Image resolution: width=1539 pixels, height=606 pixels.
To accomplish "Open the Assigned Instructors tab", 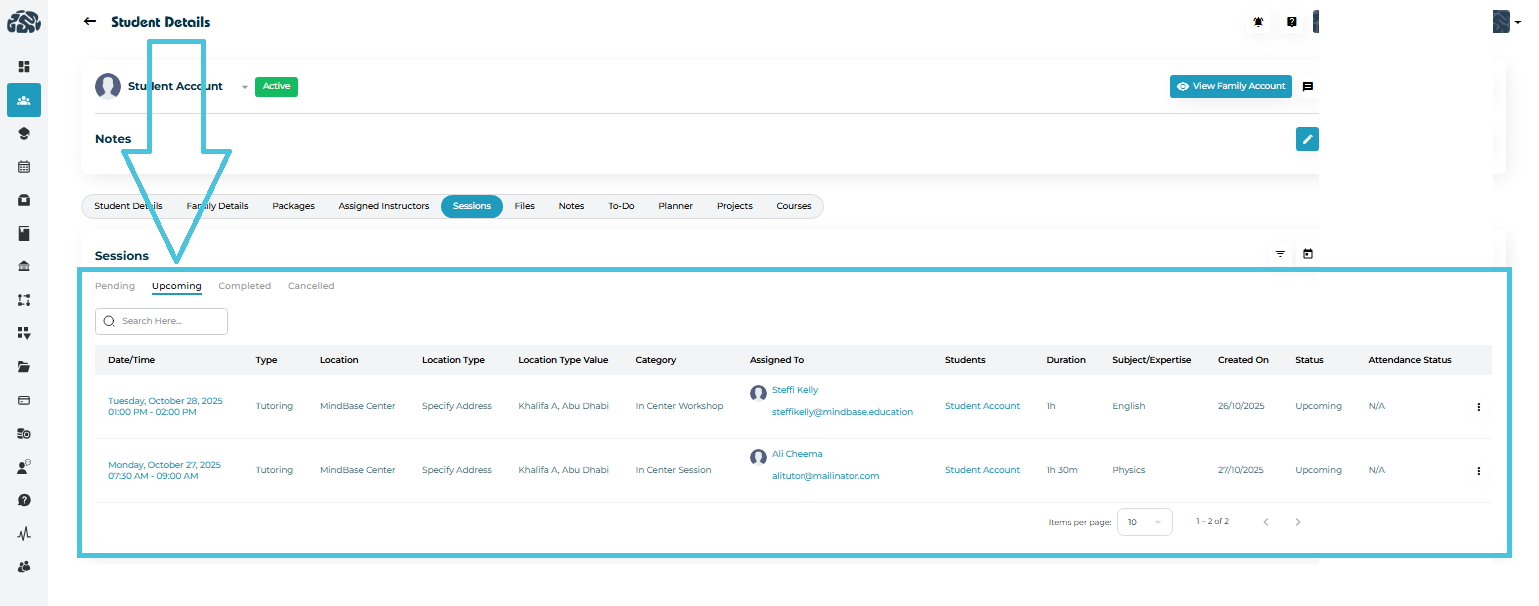I will click(384, 206).
